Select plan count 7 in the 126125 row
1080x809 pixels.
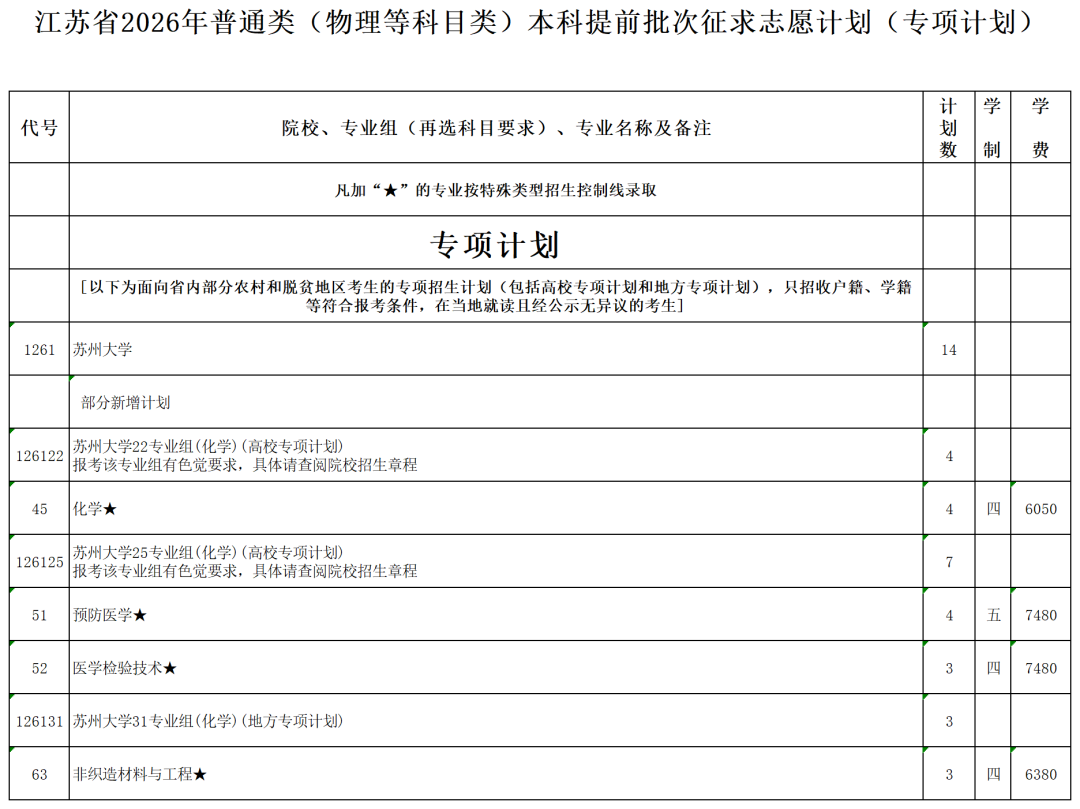[948, 561]
